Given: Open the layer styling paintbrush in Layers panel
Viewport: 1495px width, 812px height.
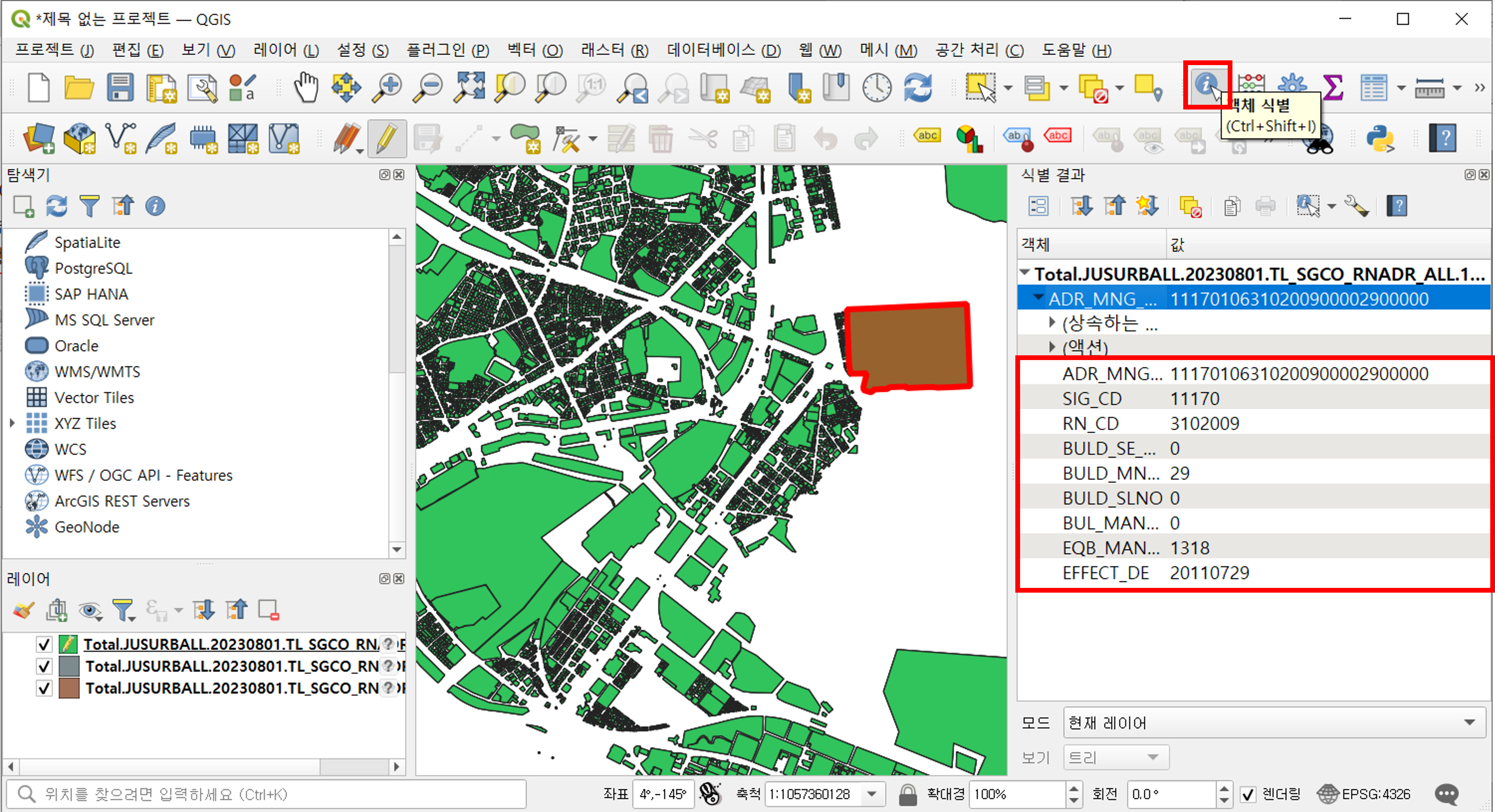Looking at the screenshot, I should pyautogui.click(x=24, y=610).
